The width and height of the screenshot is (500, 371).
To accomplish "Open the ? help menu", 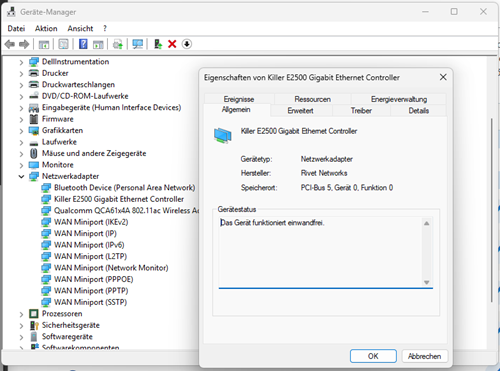I will (105, 29).
